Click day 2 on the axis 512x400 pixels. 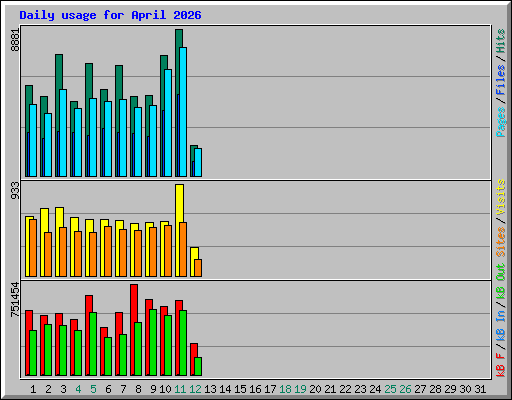point(48,389)
